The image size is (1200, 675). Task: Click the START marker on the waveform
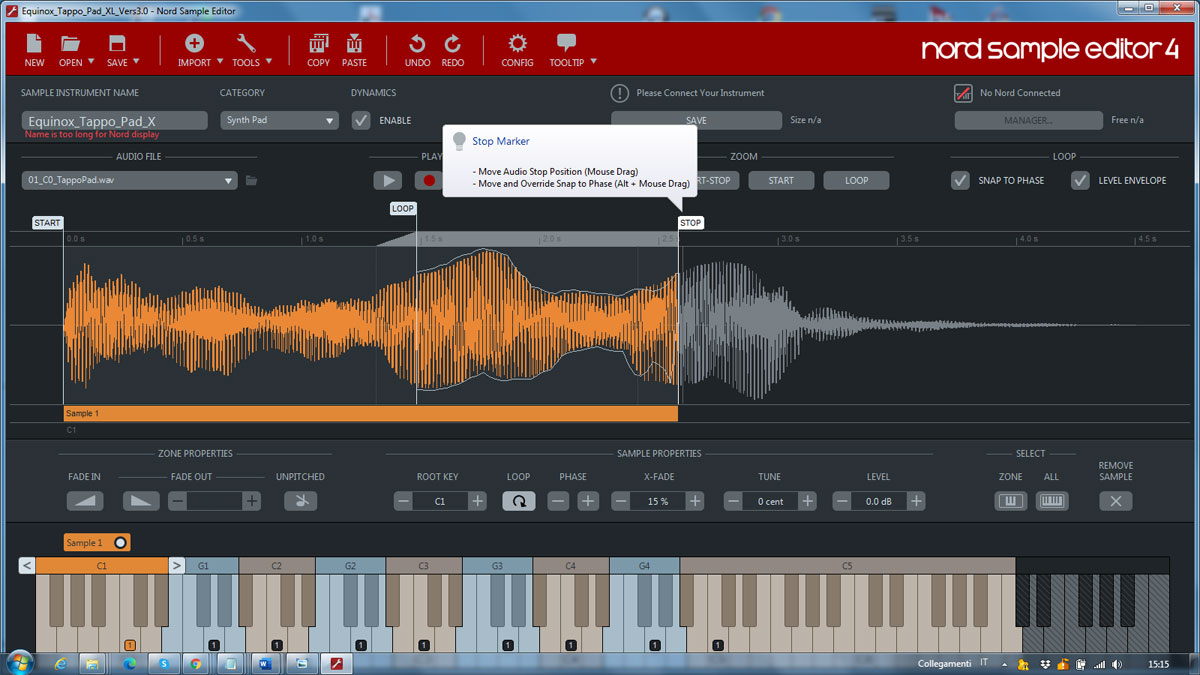click(x=47, y=223)
